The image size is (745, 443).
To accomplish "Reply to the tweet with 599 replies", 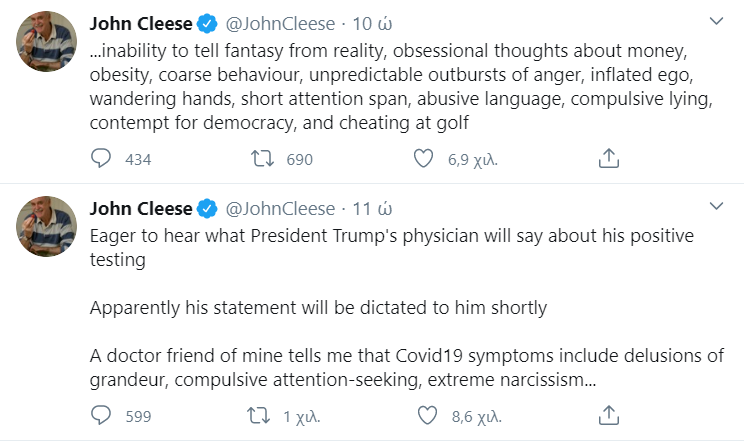I will point(101,415).
